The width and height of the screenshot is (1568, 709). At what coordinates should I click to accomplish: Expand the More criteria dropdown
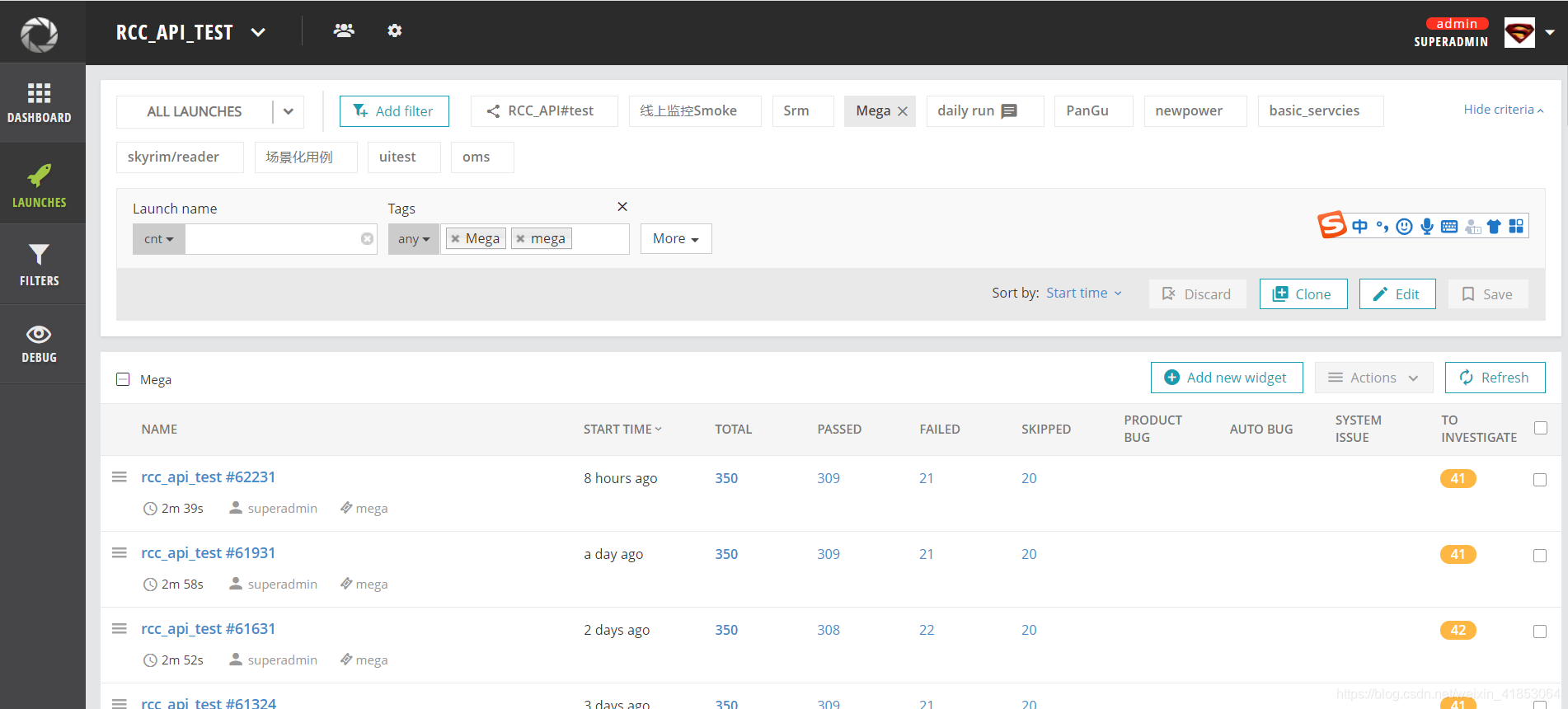676,238
